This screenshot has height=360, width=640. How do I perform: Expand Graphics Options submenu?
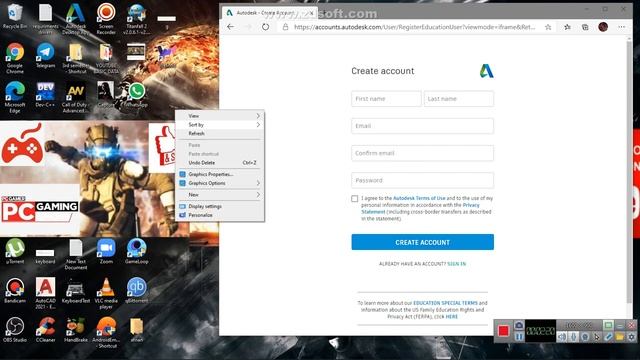[x=220, y=183]
